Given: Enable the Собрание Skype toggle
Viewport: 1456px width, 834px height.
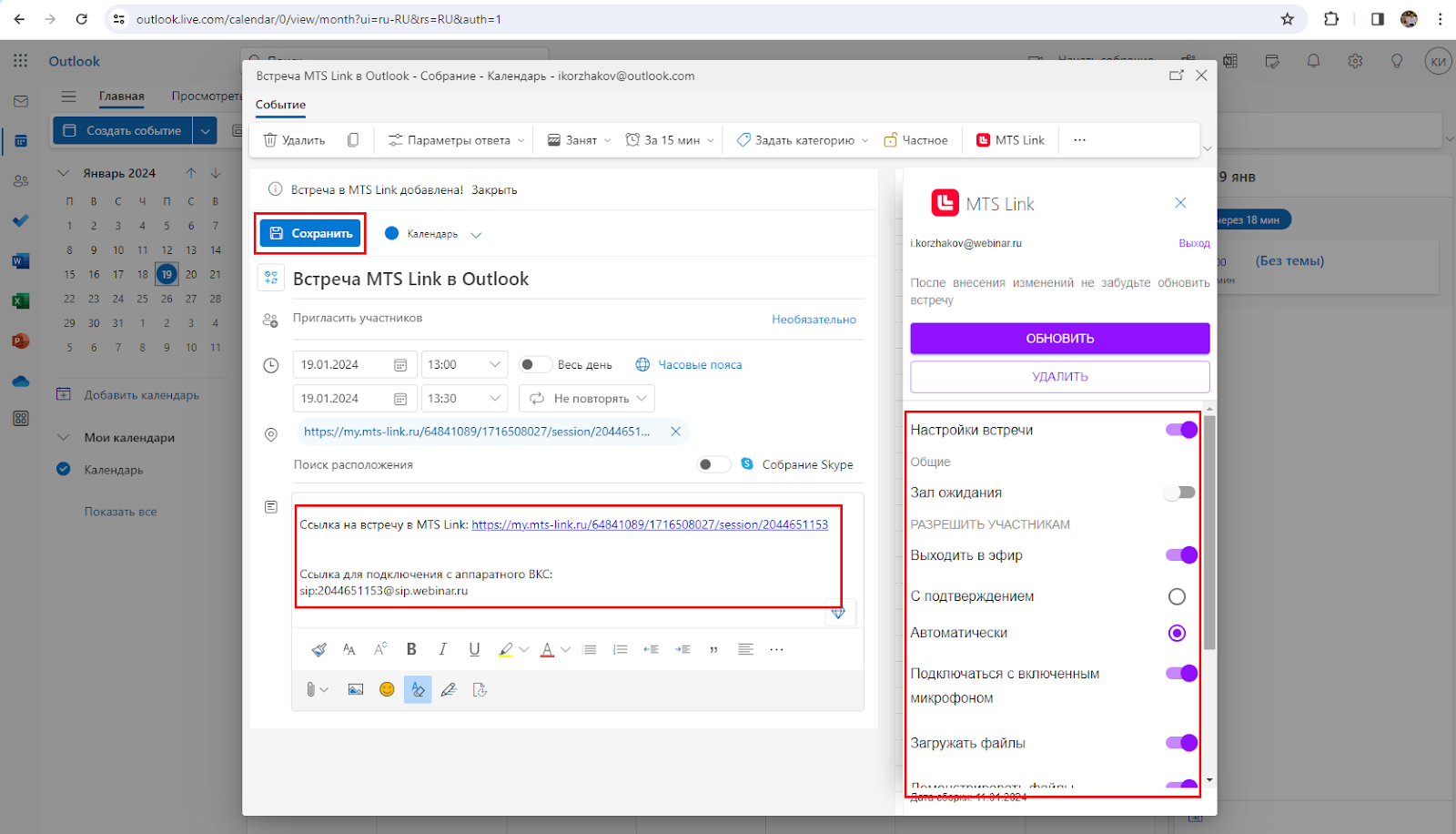Looking at the screenshot, I should pyautogui.click(x=714, y=464).
